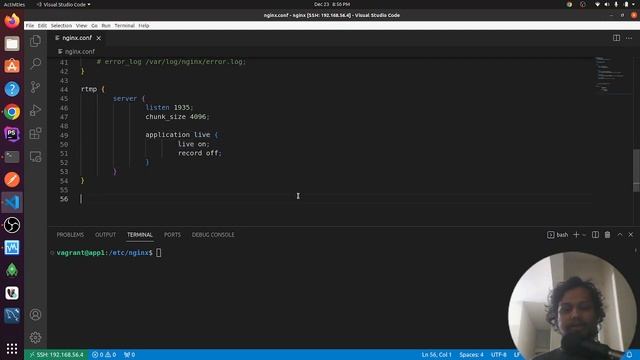Open the Activities overview
The image size is (640, 360).
[x=14, y=4]
